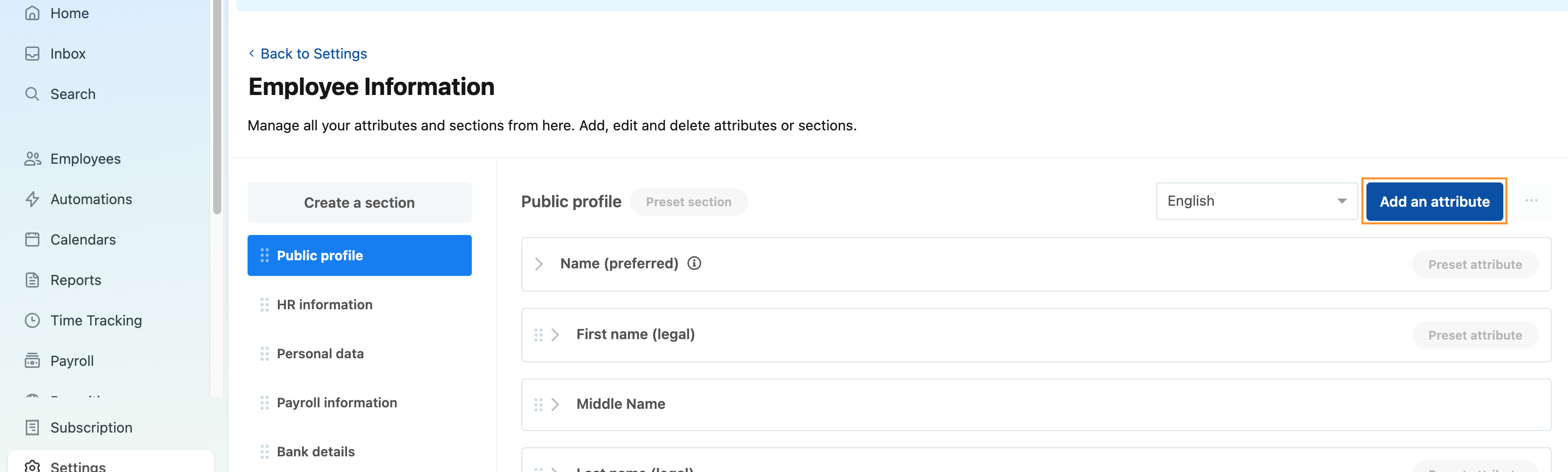Click the Home house icon
The width and height of the screenshot is (1568, 472).
click(32, 13)
